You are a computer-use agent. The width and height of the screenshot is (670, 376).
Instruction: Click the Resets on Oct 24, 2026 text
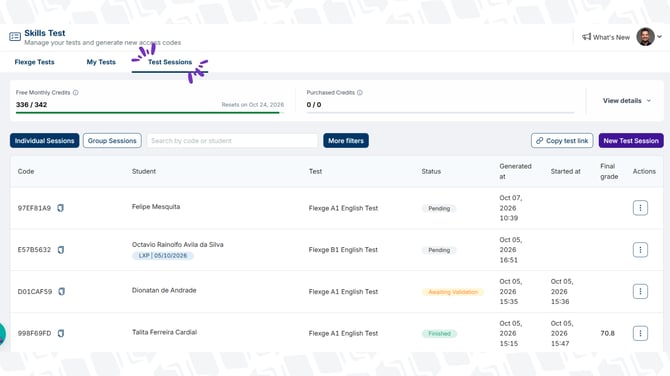[253, 105]
